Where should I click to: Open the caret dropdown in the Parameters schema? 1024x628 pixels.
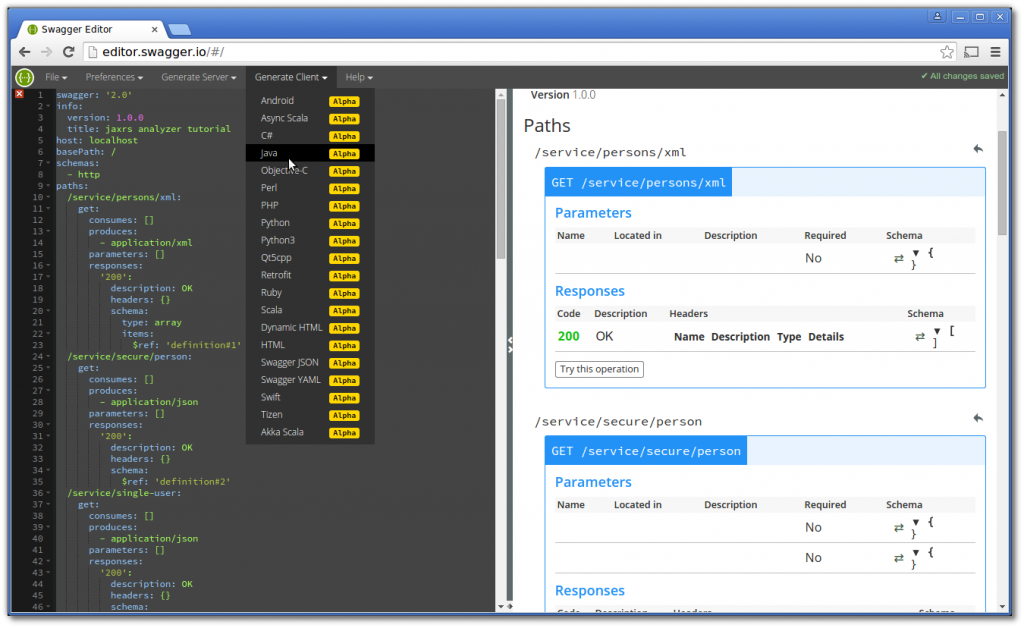(916, 254)
